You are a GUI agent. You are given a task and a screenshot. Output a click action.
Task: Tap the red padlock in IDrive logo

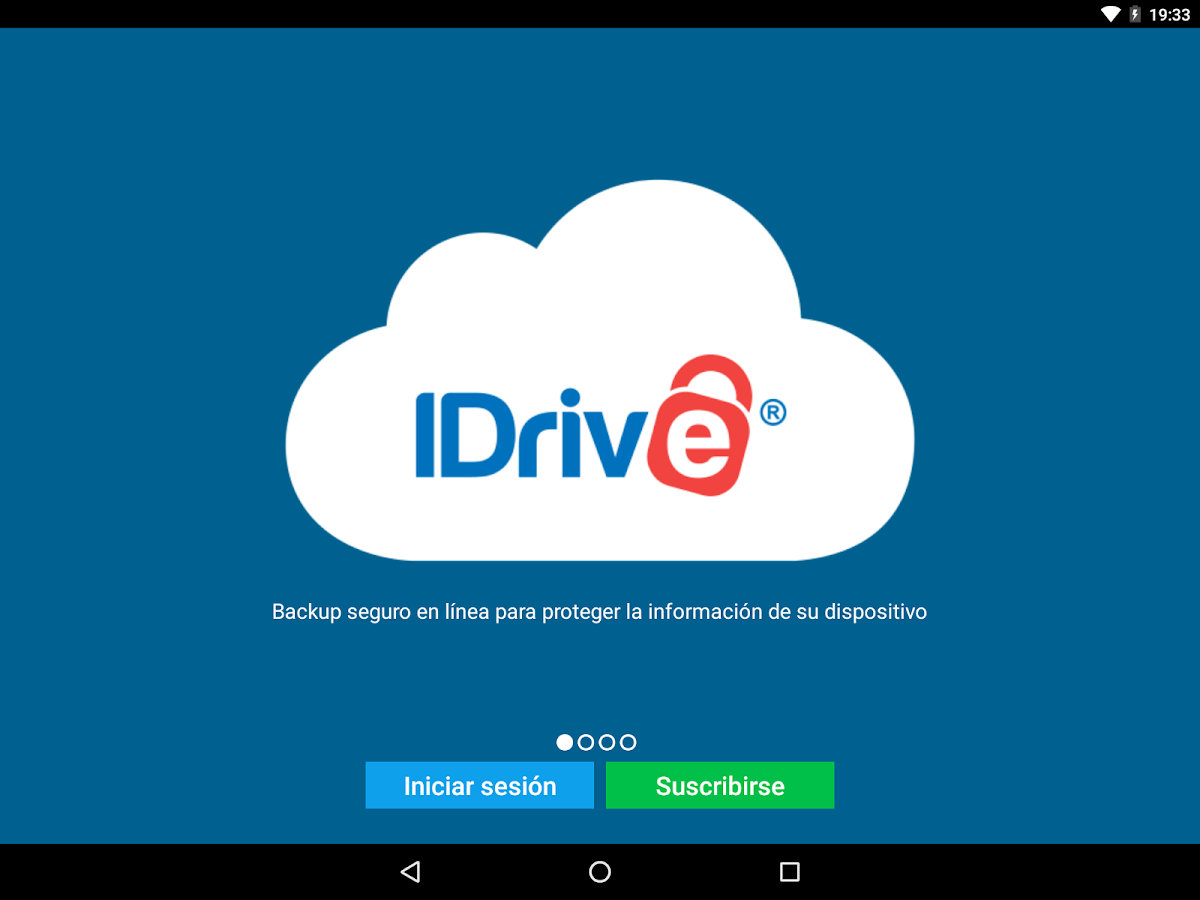[706, 420]
